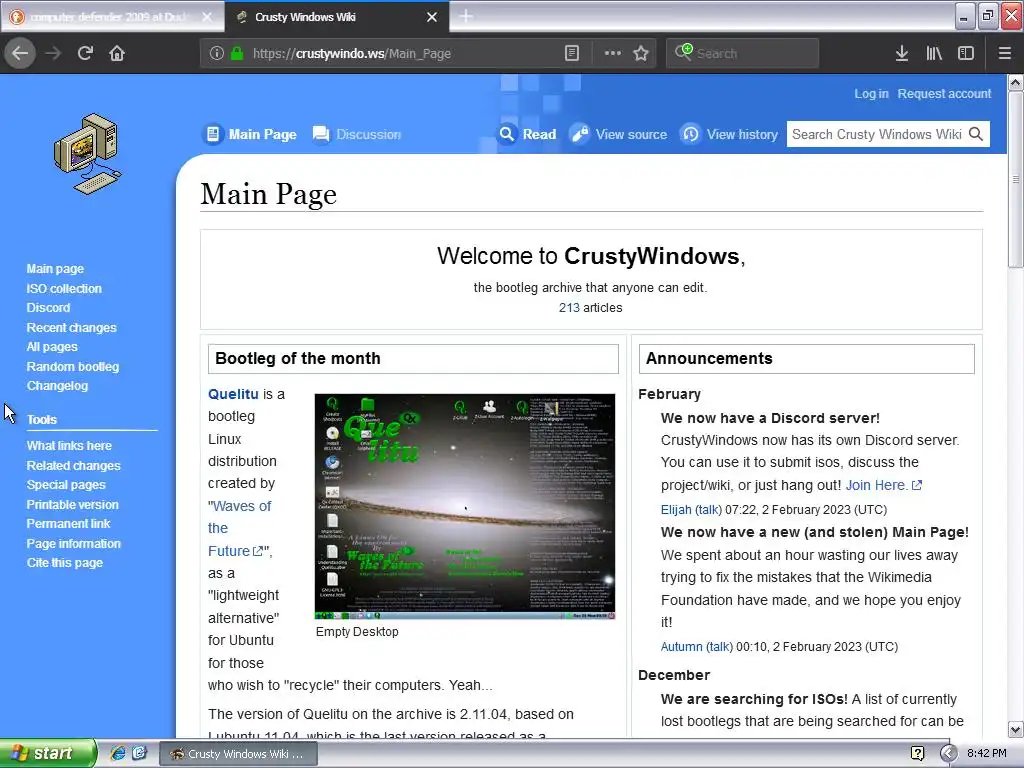Image resolution: width=1024 pixels, height=768 pixels.
Task: Open the Quelitu Empty Desktop screenshot thumbnail
Action: pos(464,506)
